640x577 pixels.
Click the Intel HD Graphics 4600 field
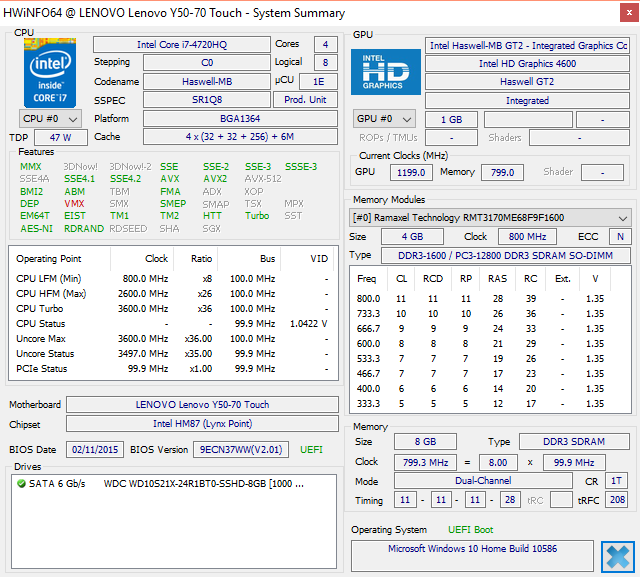[x=527, y=64]
